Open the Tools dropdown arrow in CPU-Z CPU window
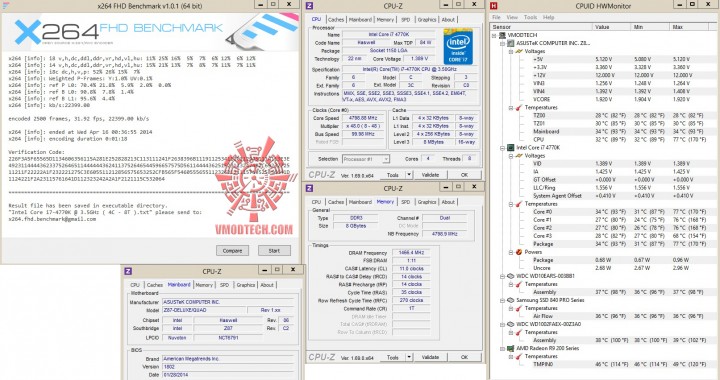 pyautogui.click(x=409, y=175)
